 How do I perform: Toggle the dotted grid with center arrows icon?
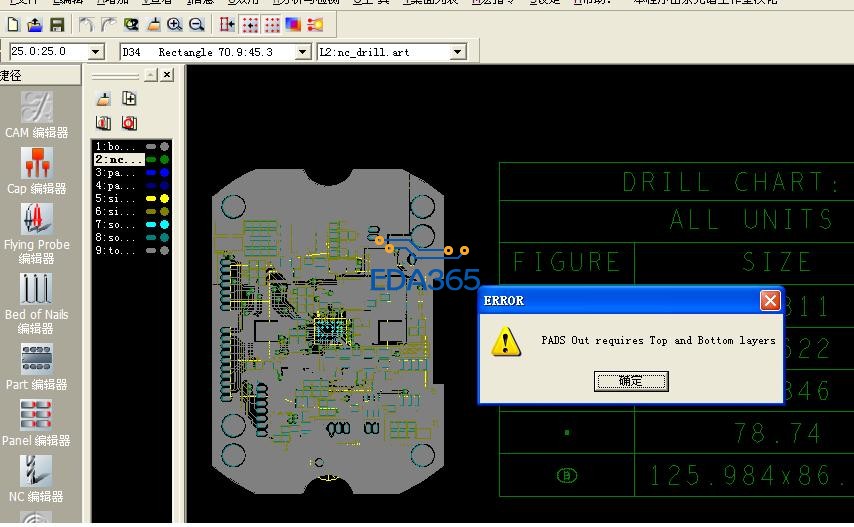point(250,24)
